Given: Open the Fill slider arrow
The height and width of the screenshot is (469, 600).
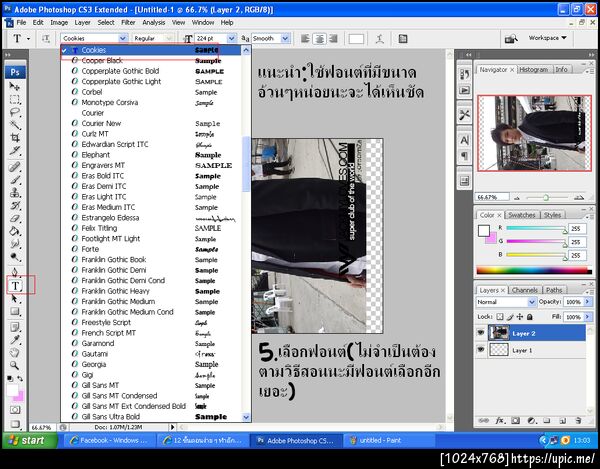Looking at the screenshot, I should 588,317.
